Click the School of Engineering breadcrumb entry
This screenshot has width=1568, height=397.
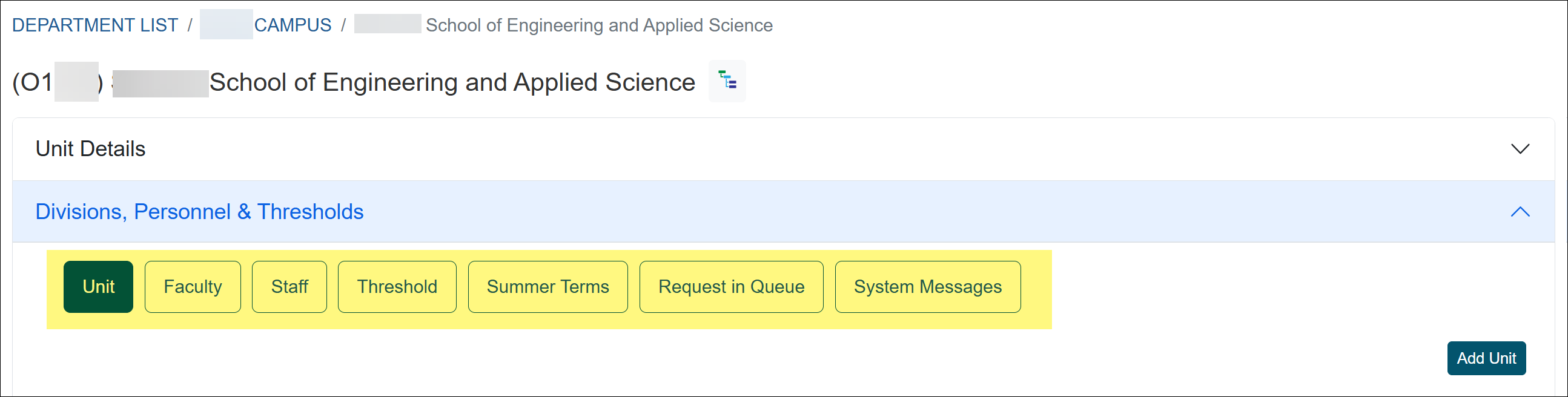click(x=598, y=25)
